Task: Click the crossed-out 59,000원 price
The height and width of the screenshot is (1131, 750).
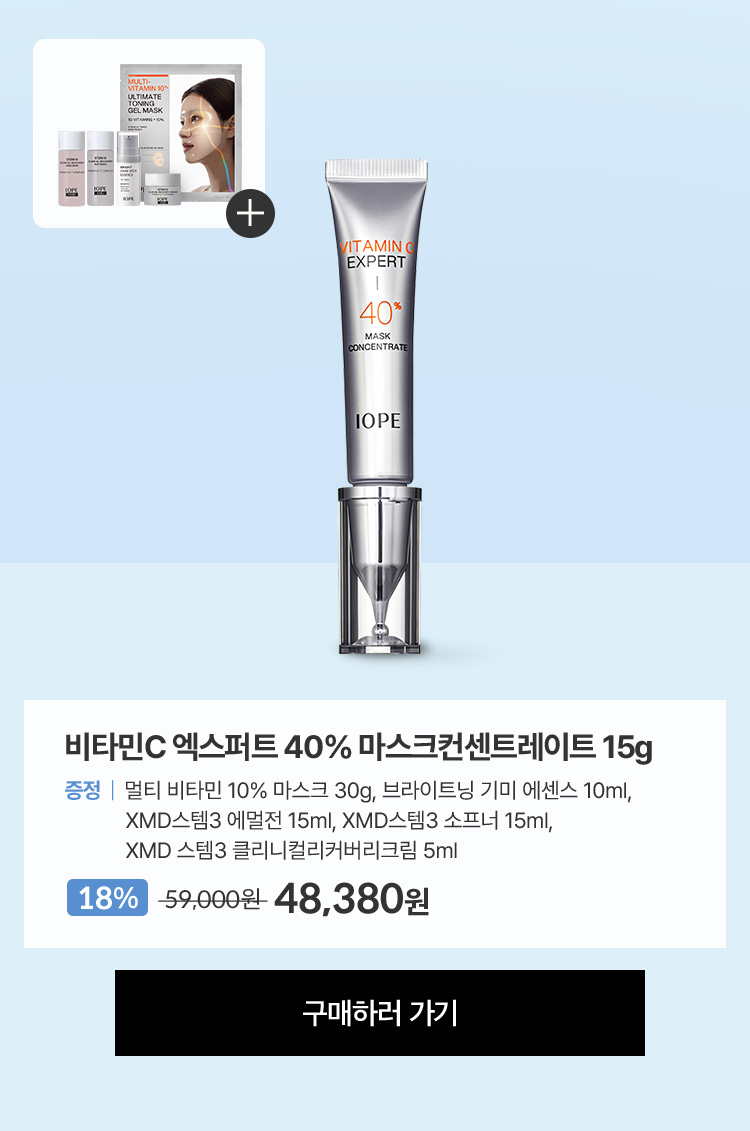Action: pyautogui.click(x=213, y=899)
